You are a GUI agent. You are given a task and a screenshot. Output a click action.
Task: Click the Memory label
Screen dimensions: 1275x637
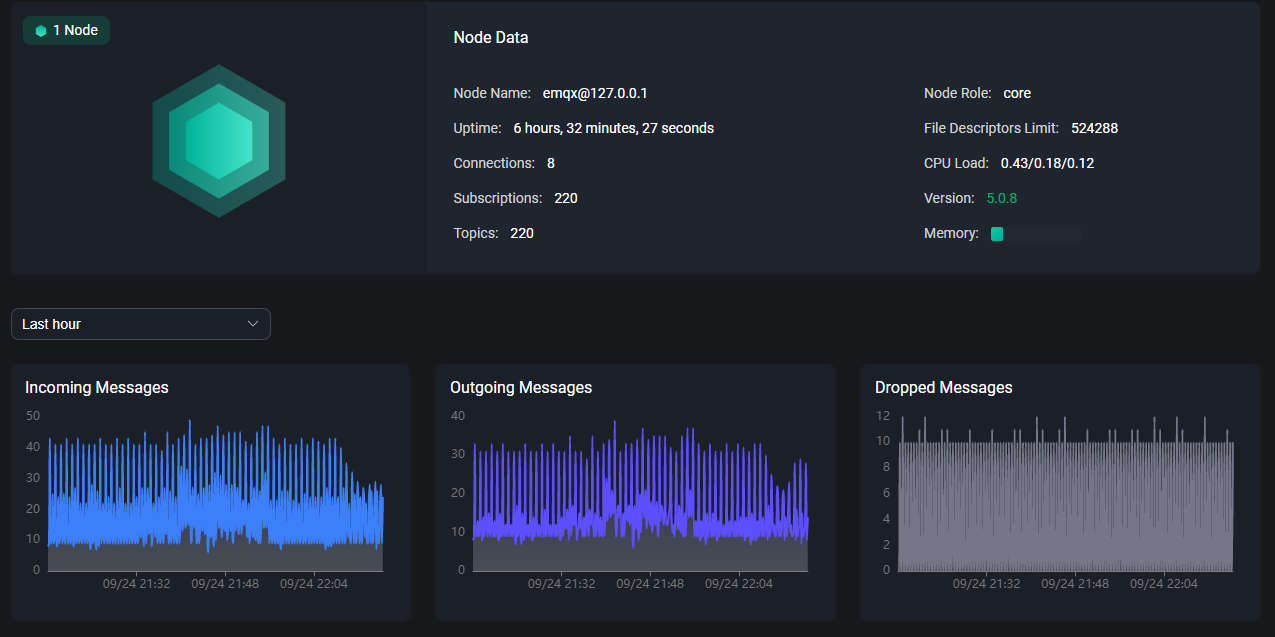(951, 233)
